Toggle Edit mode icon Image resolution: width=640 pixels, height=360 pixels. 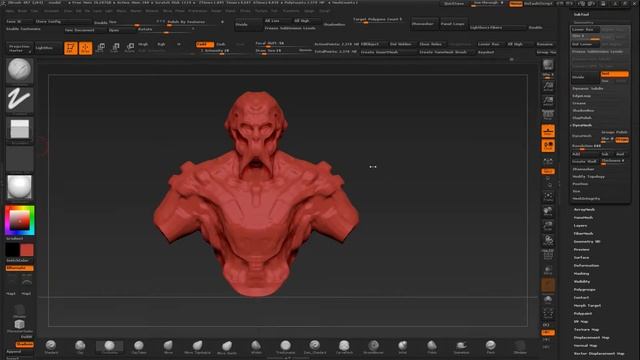click(x=71, y=48)
